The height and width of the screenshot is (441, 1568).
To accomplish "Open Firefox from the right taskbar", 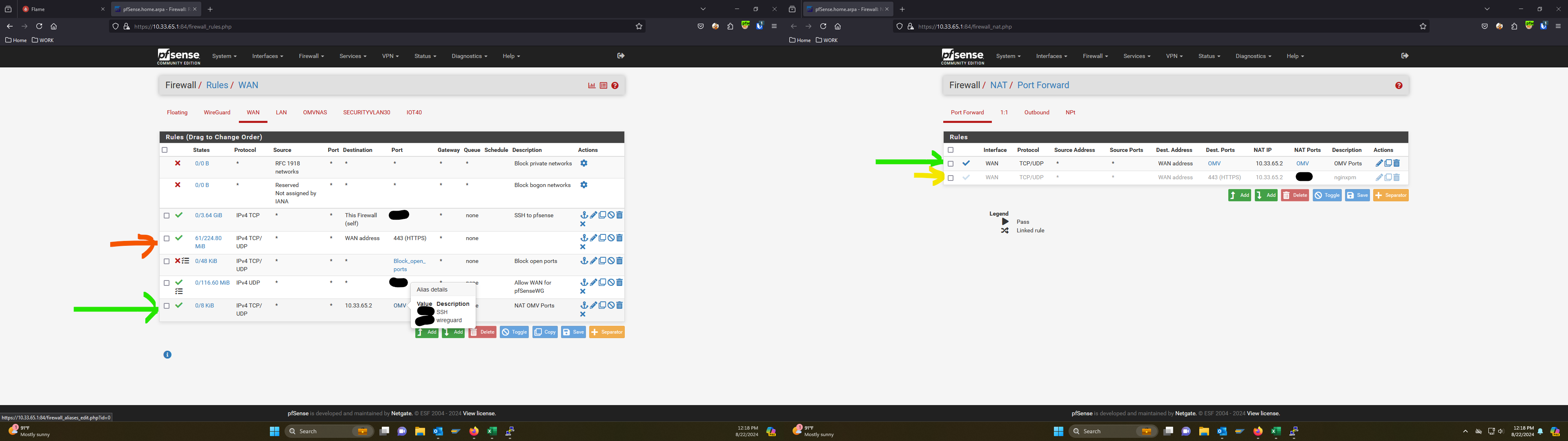I will (1258, 431).
